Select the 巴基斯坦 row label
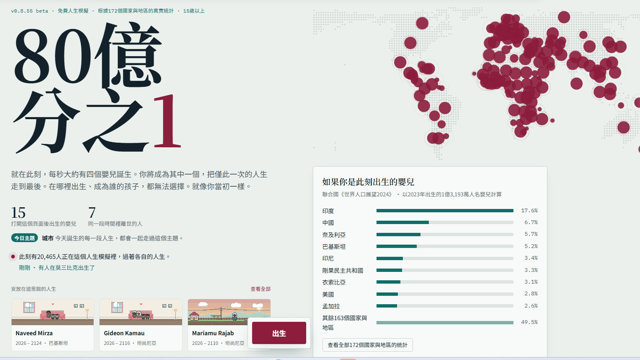Viewport: 640px width, 360px height. [x=334, y=247]
